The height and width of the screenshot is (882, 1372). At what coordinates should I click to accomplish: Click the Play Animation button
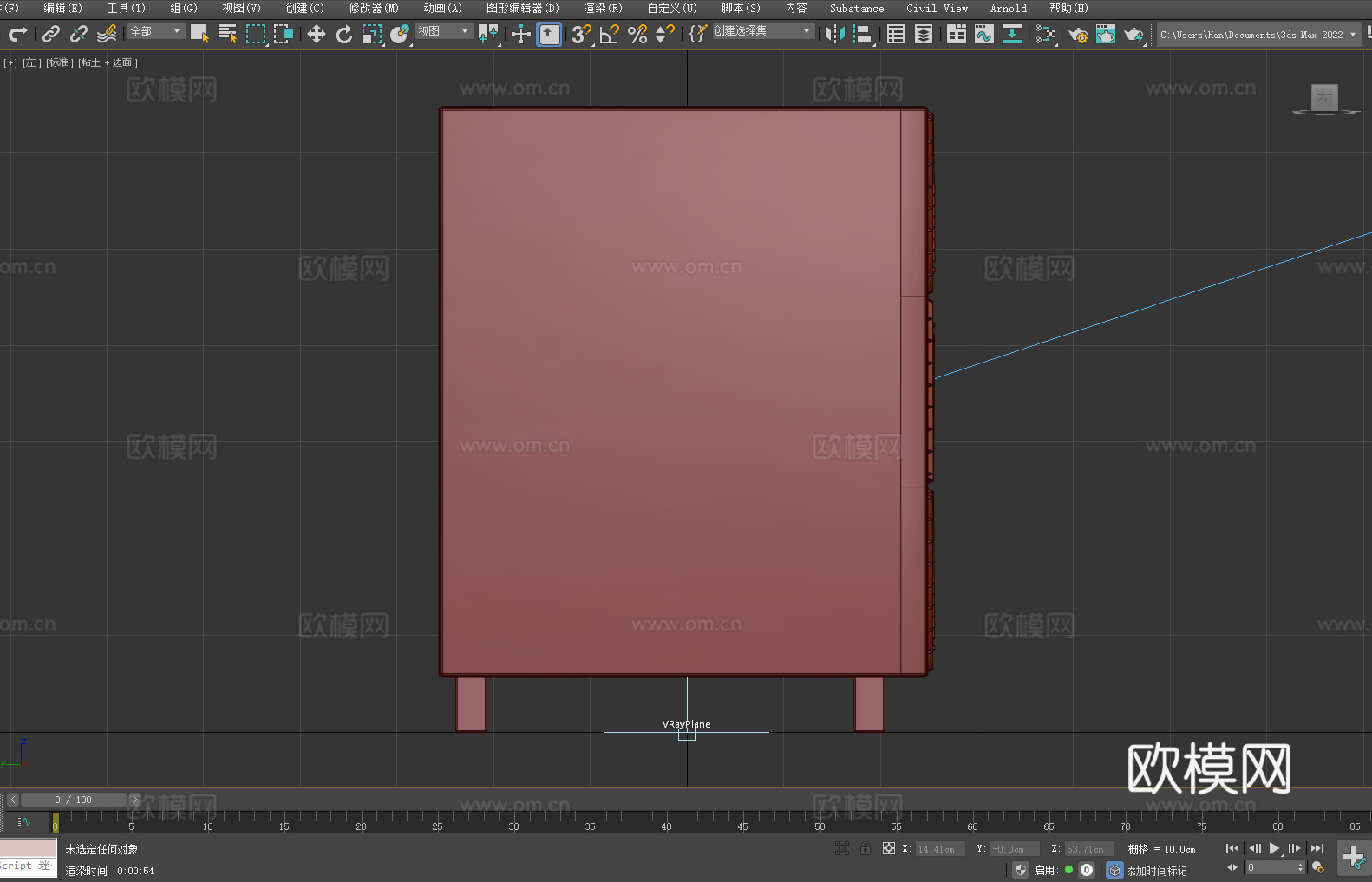1275,848
